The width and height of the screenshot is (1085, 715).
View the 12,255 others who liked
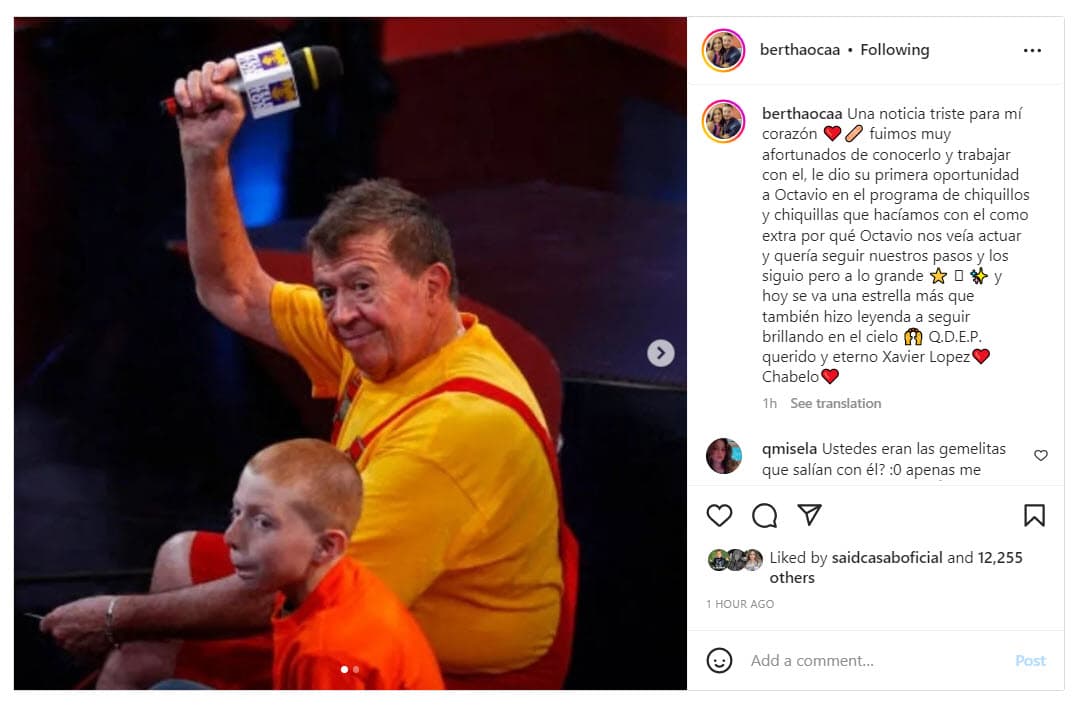[896, 568]
